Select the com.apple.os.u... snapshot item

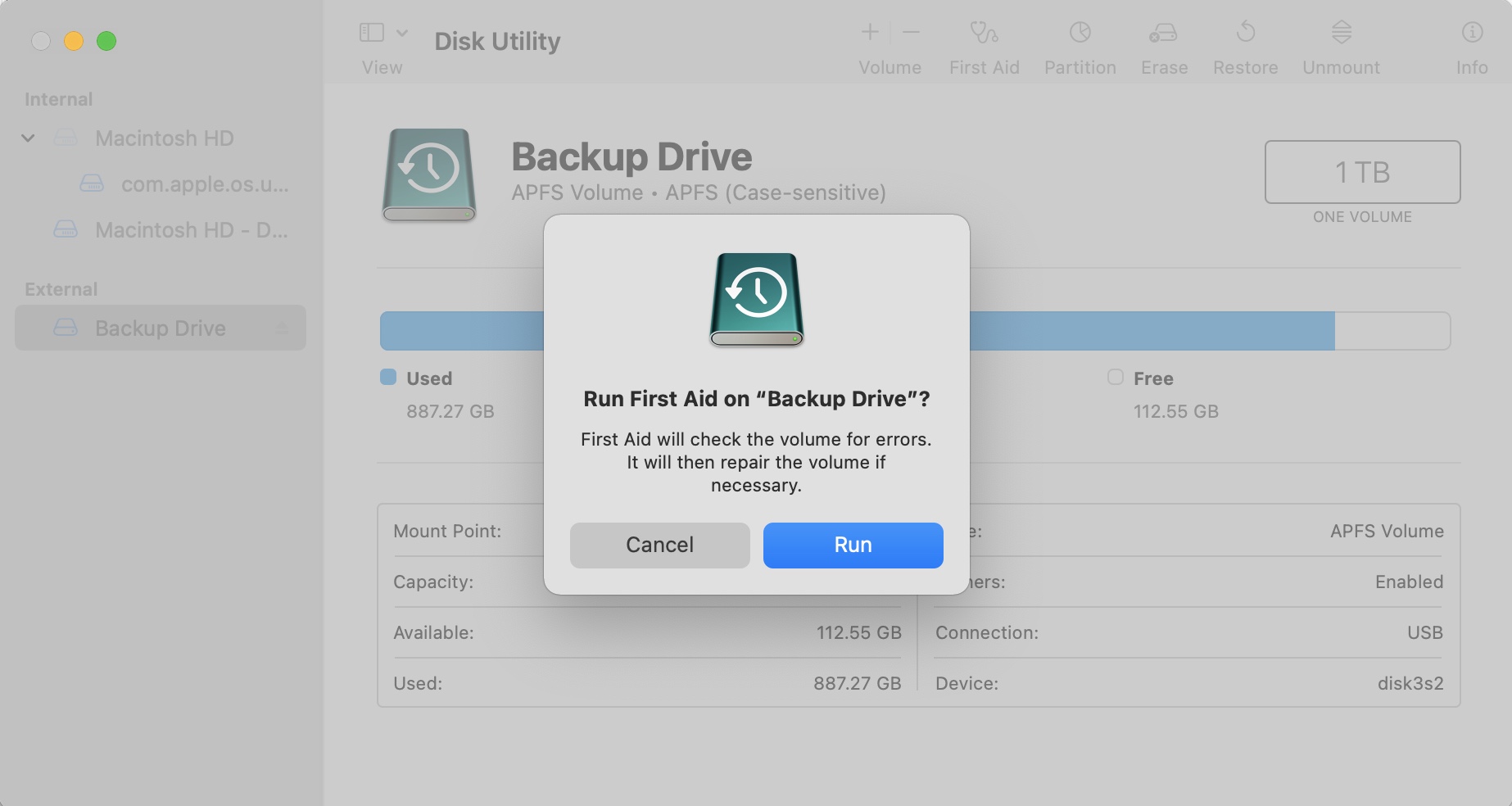pyautogui.click(x=203, y=184)
